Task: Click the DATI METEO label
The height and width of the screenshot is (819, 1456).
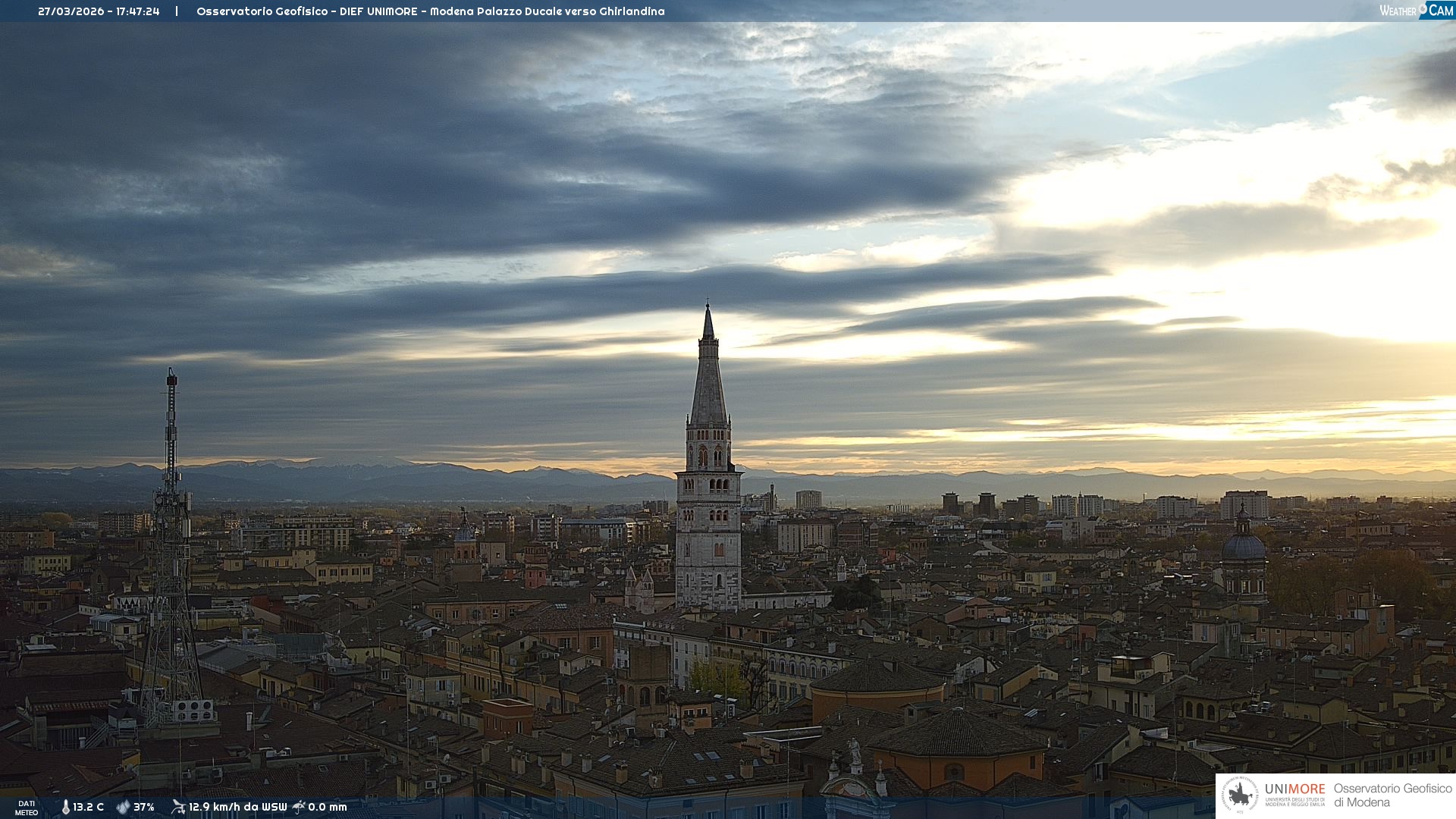Action: pyautogui.click(x=27, y=808)
